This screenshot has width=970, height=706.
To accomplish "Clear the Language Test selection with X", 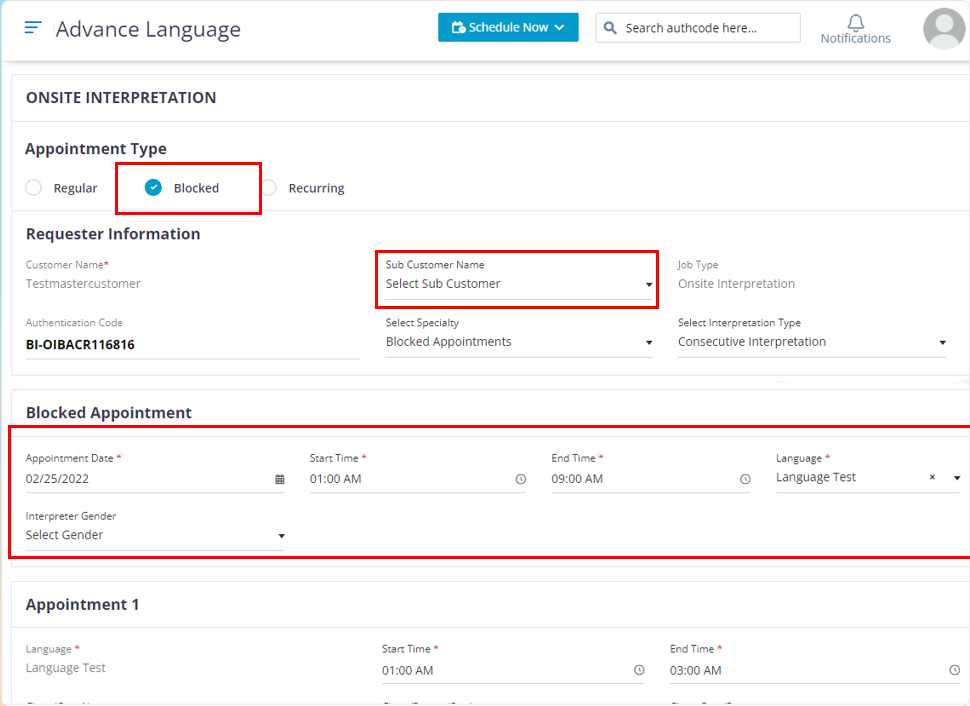I will point(932,478).
